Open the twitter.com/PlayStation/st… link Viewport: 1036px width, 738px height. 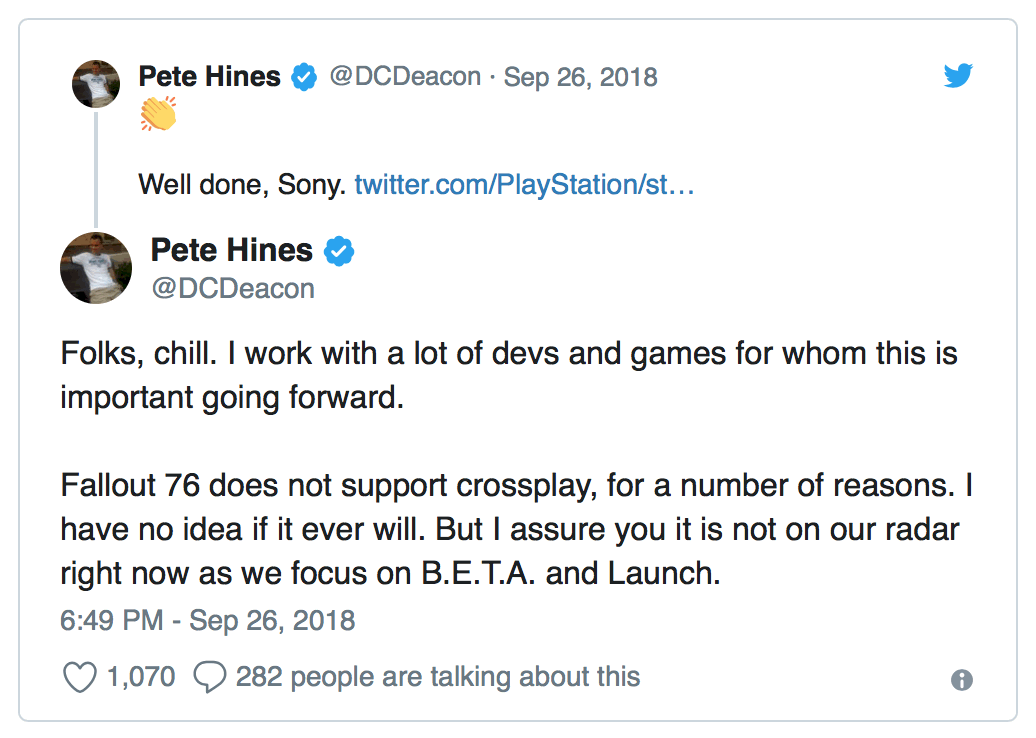coord(524,184)
